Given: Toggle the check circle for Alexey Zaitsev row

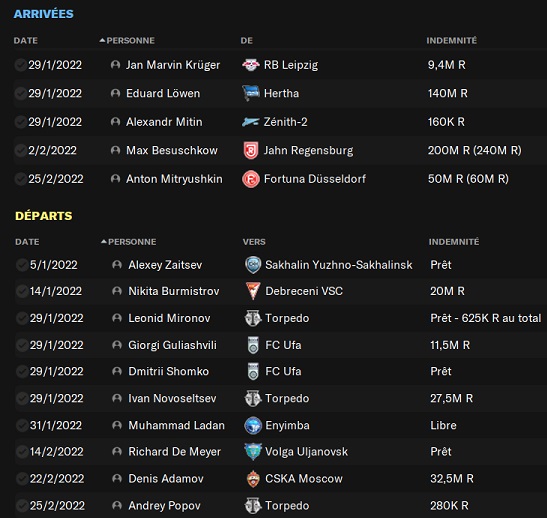Looking at the screenshot, I should pos(22,265).
